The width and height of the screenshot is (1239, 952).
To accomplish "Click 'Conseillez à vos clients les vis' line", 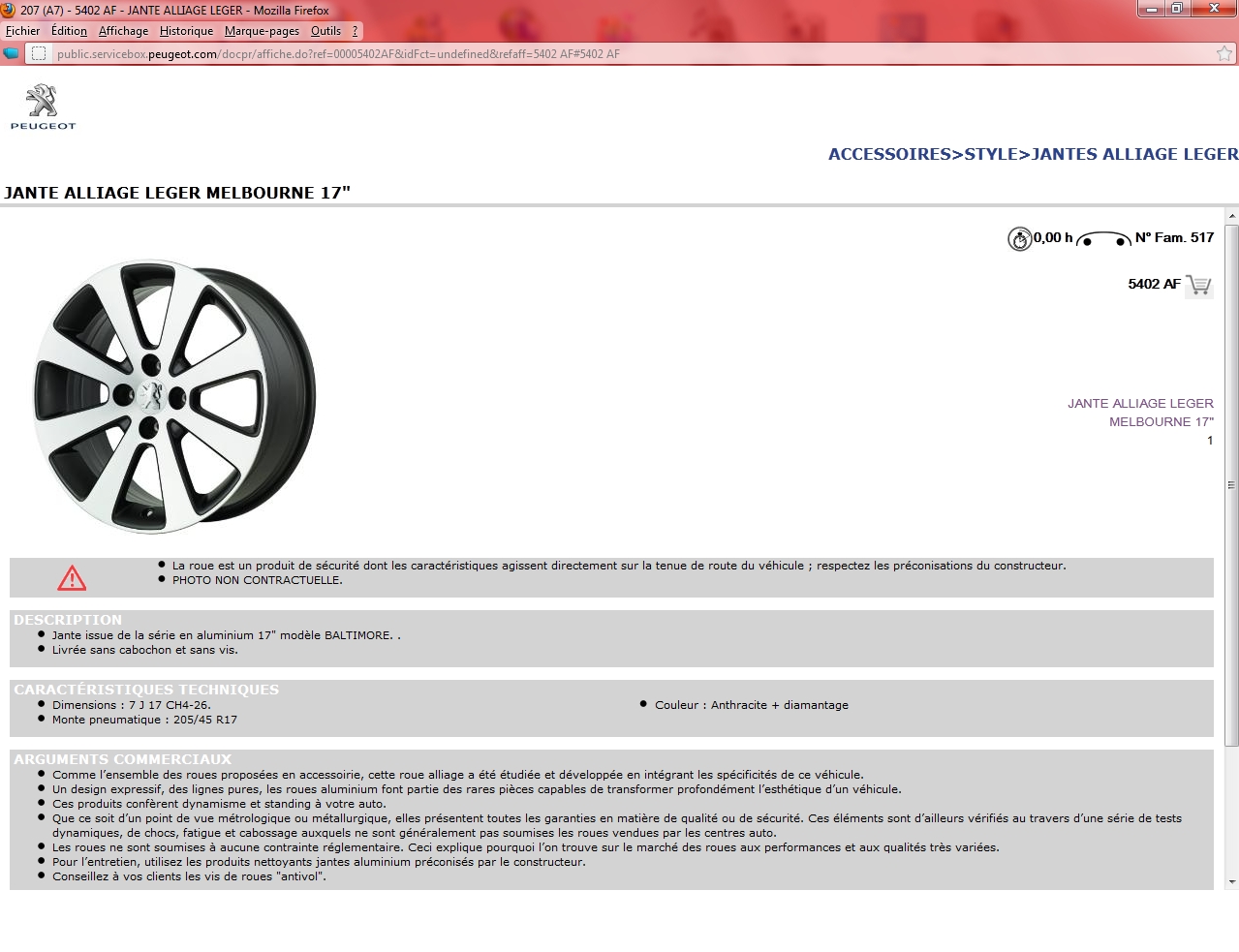I will 189,876.
